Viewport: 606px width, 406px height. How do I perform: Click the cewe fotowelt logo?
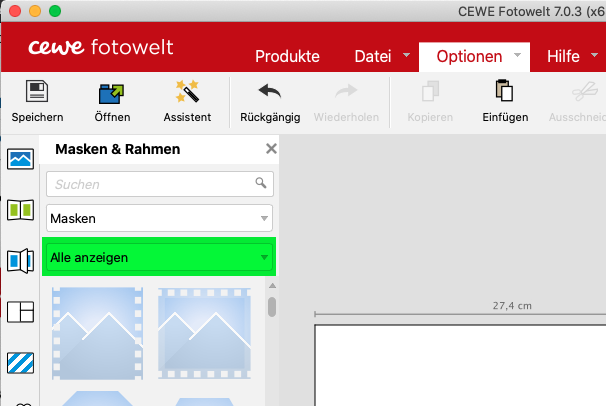tap(100, 47)
